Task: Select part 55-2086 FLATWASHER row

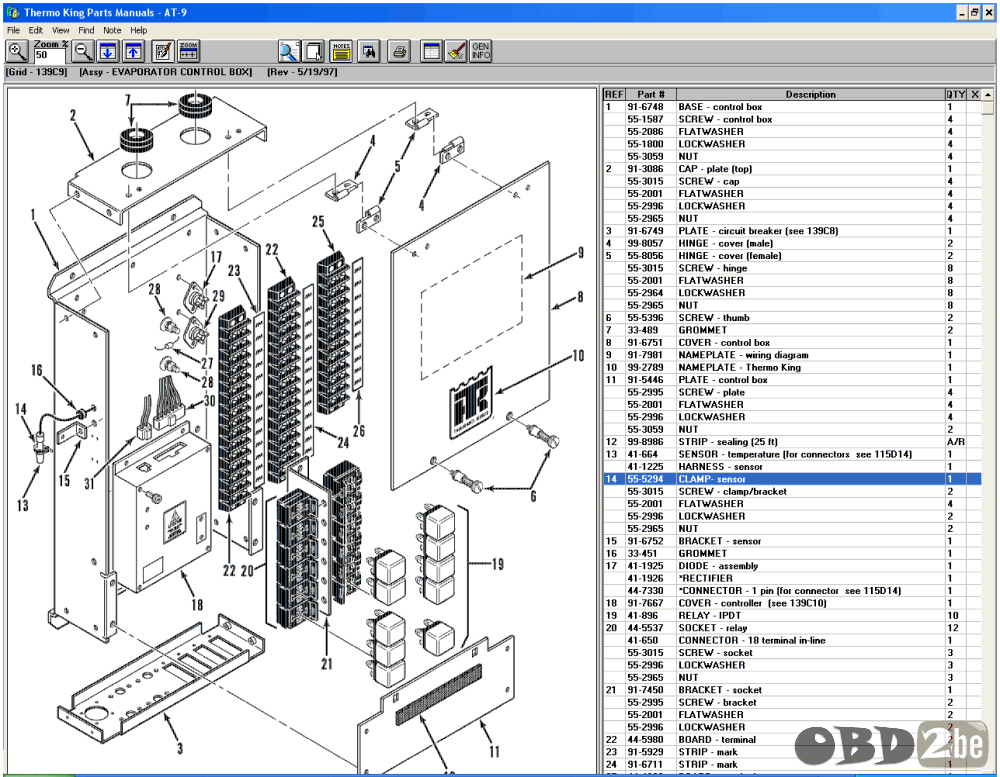Action: 792,131
